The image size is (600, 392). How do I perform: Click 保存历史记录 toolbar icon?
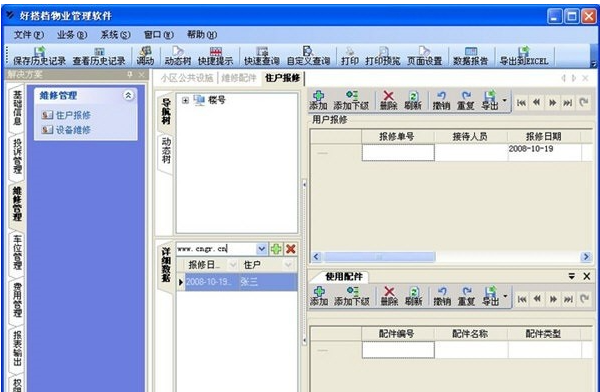click(39, 56)
